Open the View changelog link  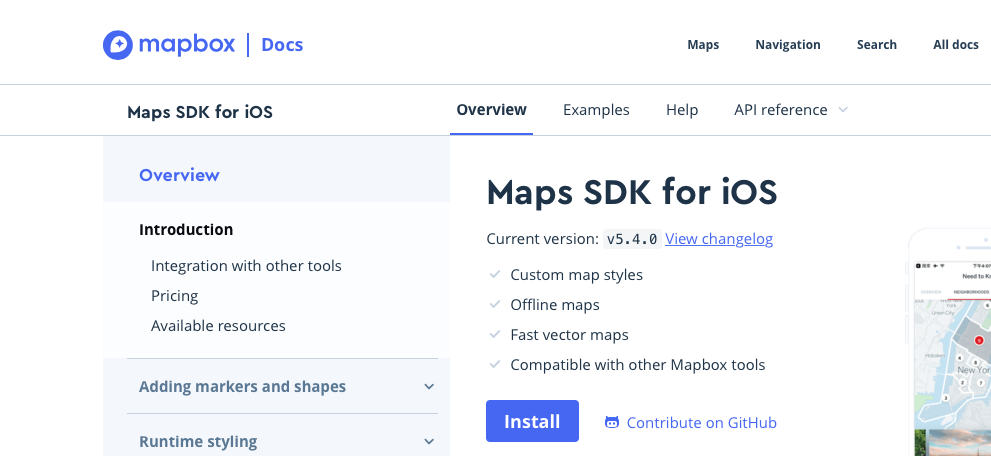[x=719, y=239]
